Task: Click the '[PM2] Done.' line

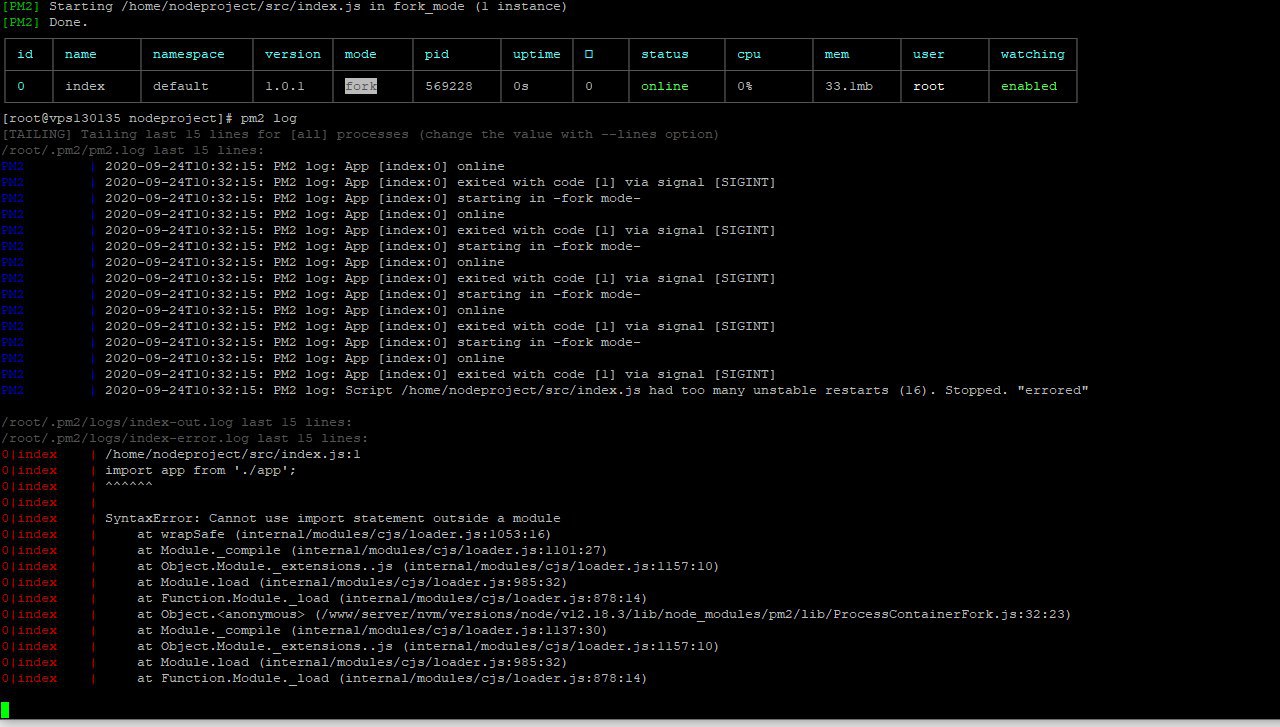Action: click(x=45, y=22)
